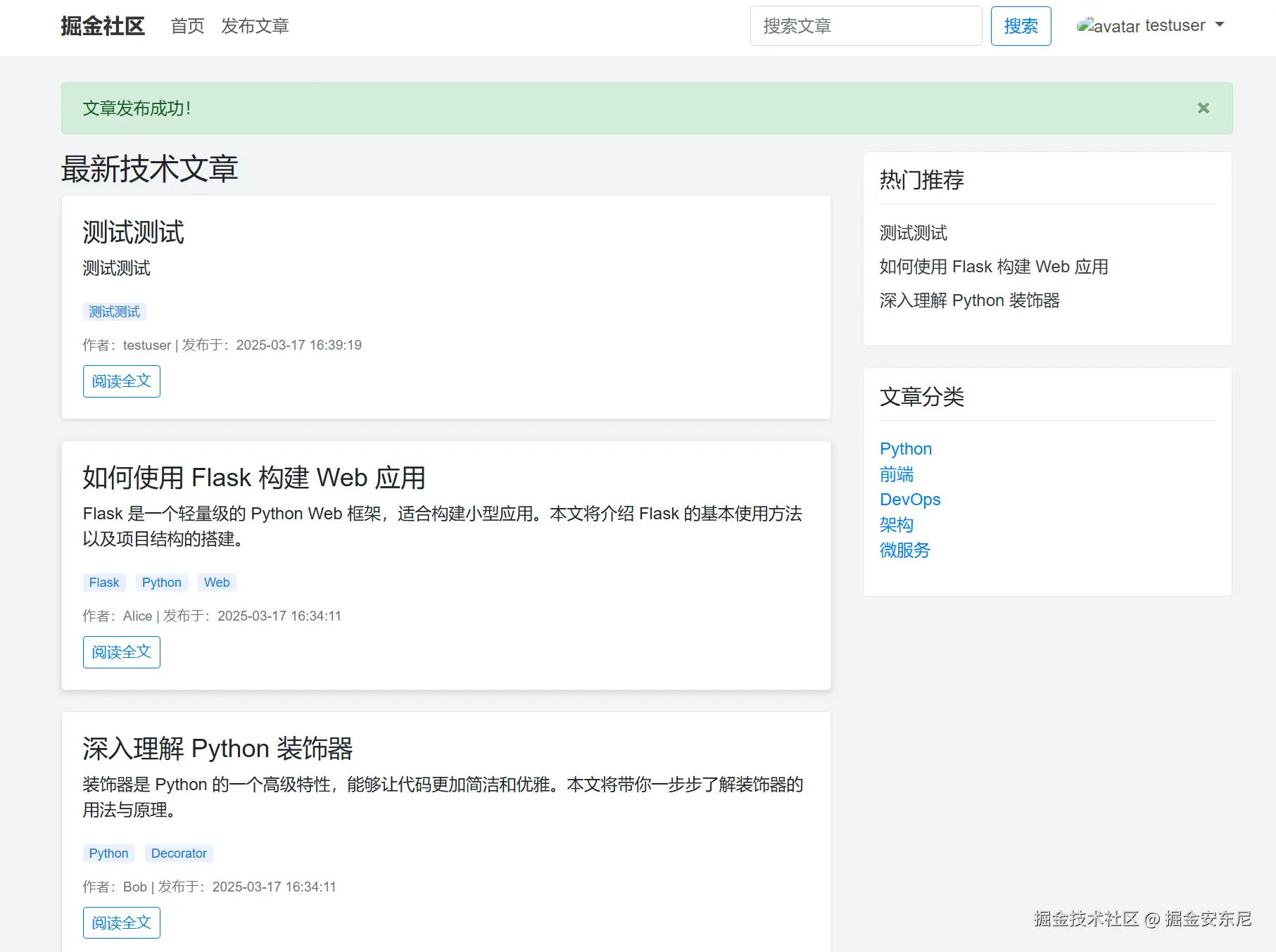Click the 搜索 button
The height and width of the screenshot is (952, 1276).
pyautogui.click(x=1021, y=26)
